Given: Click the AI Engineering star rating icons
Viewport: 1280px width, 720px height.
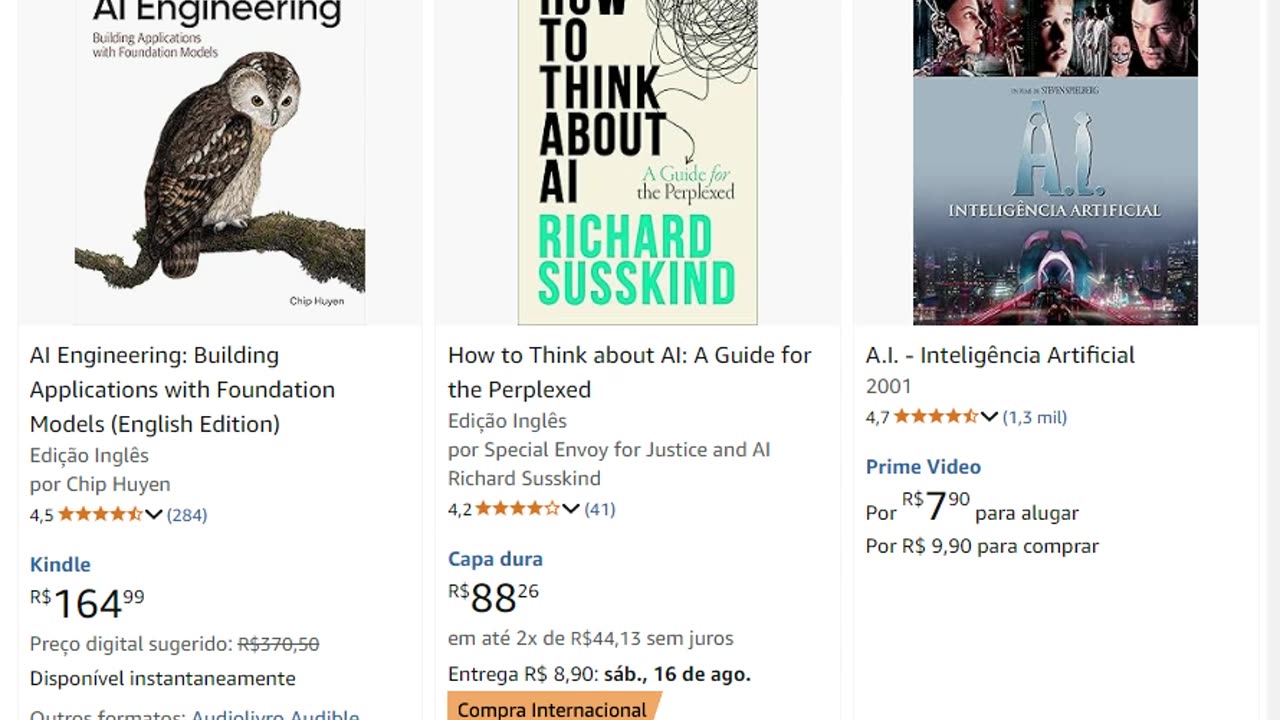Looking at the screenshot, I should point(100,515).
